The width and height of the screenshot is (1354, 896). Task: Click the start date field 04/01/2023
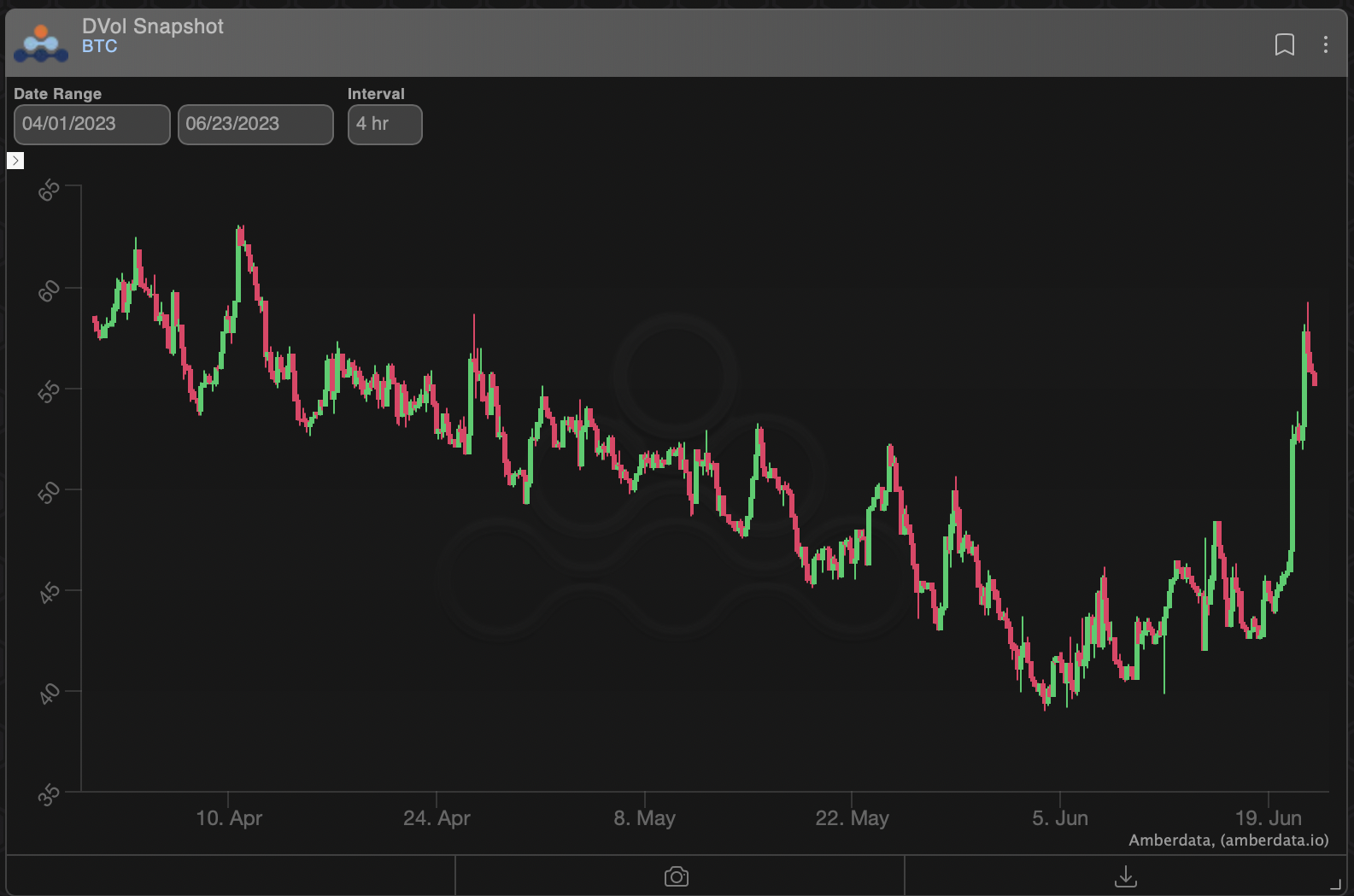pyautogui.click(x=91, y=124)
